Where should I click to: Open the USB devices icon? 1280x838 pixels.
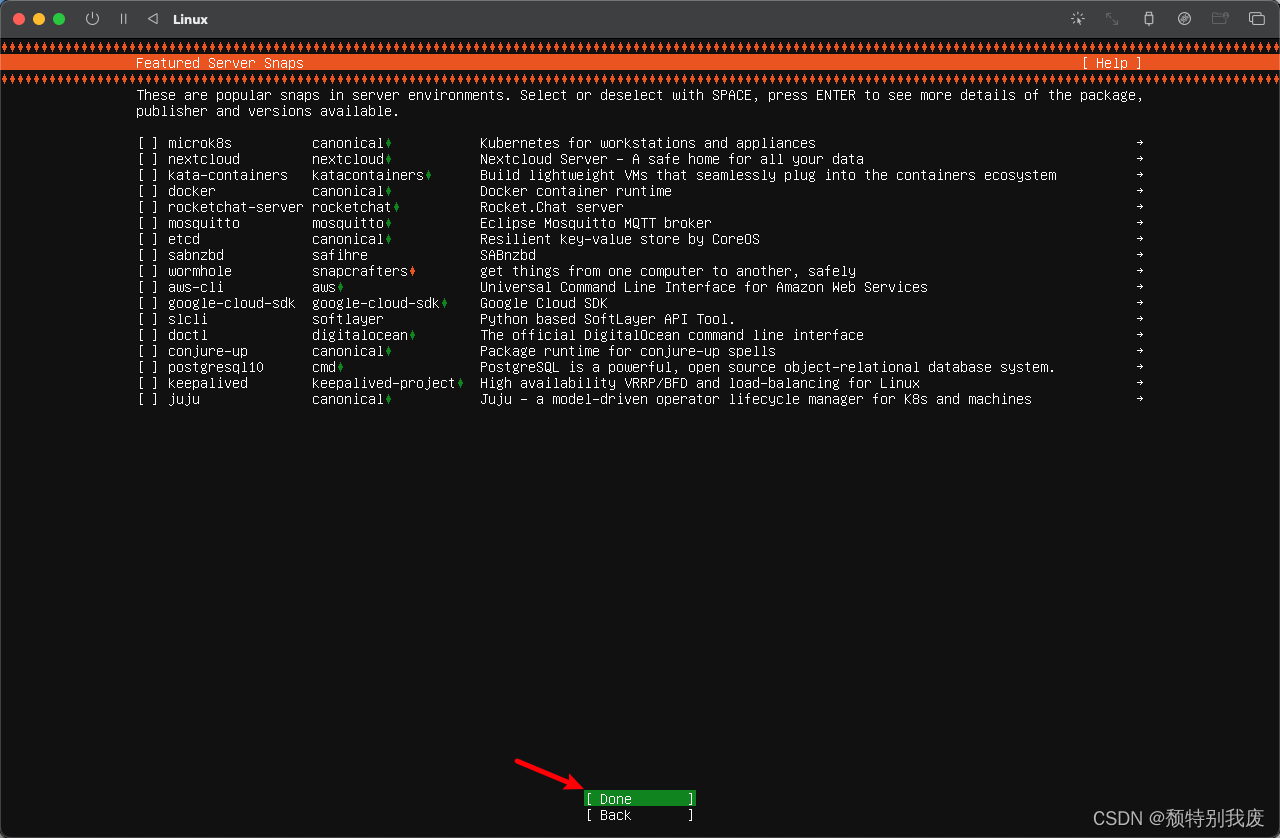[1148, 19]
